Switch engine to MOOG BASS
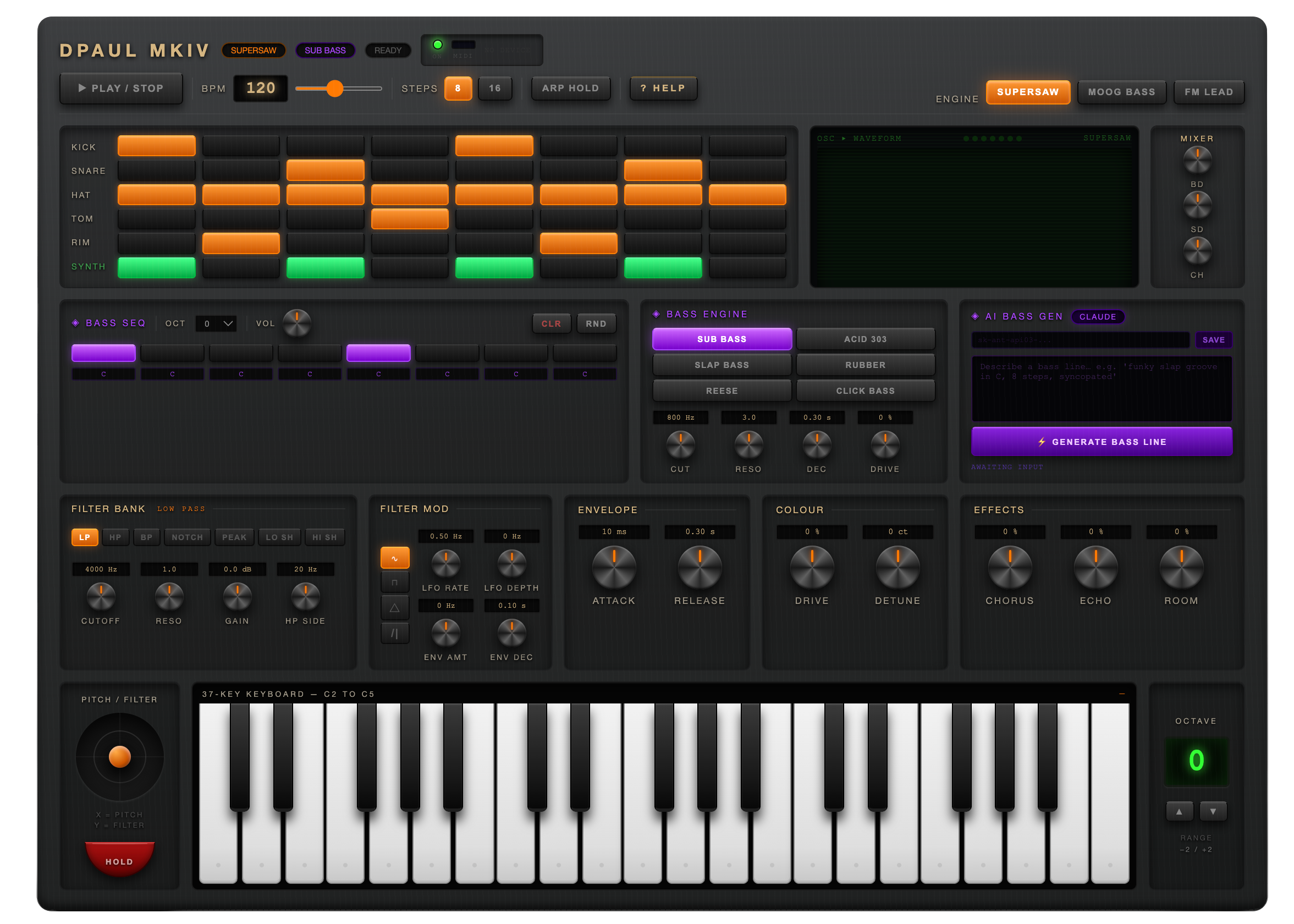 point(1122,92)
